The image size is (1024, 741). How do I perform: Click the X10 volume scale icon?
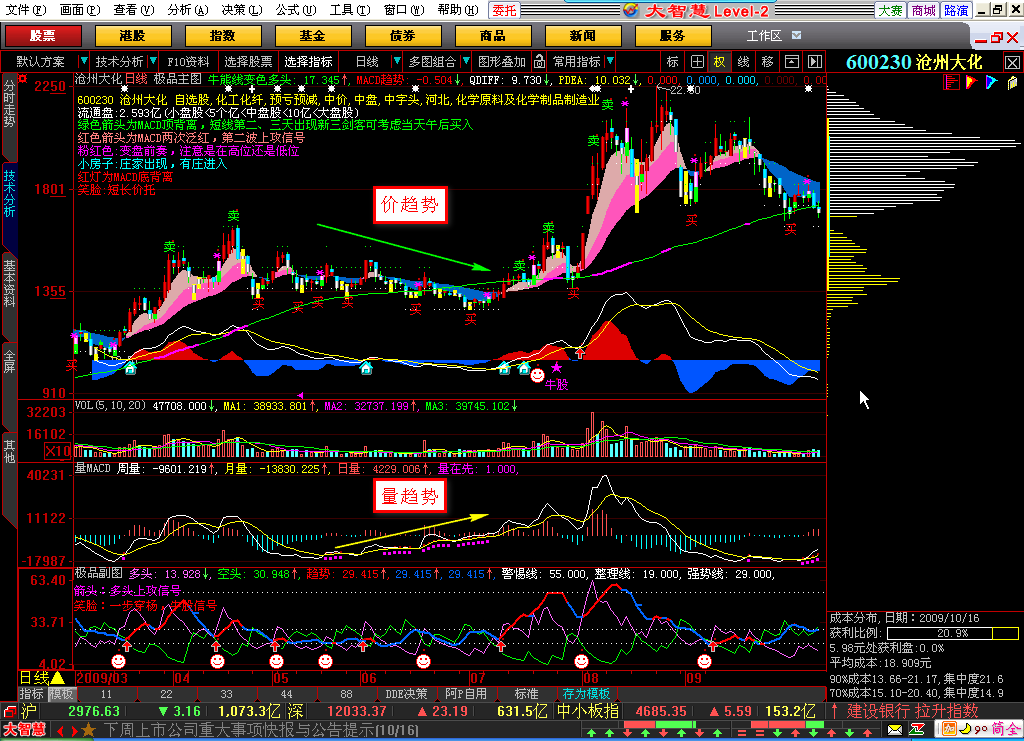57,451
